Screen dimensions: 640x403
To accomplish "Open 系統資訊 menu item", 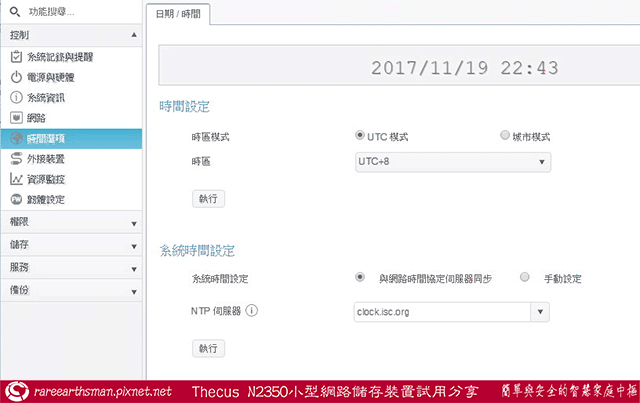I will (x=71, y=98).
